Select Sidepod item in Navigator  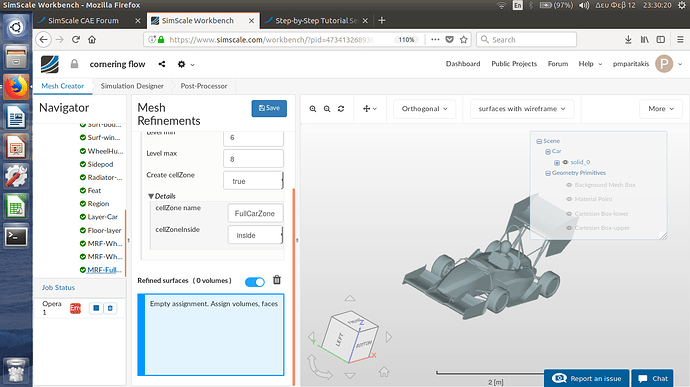96,164
